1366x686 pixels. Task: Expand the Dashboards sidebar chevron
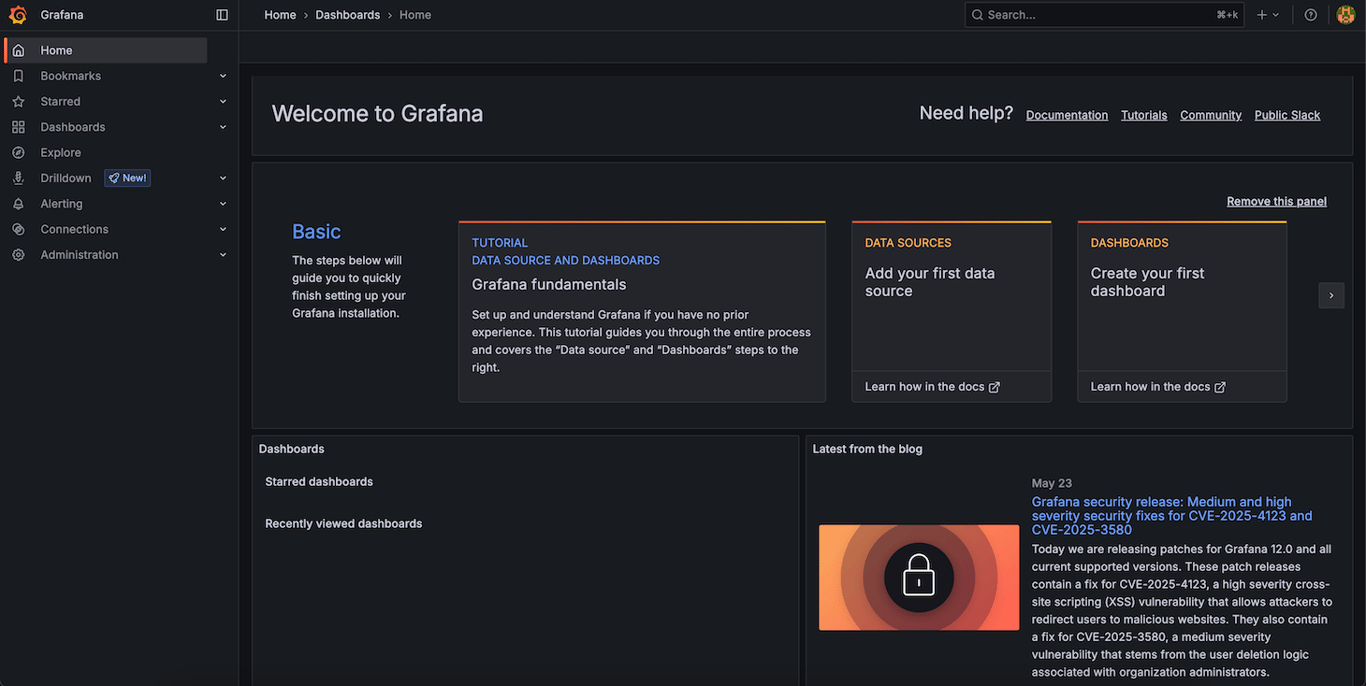coord(222,126)
